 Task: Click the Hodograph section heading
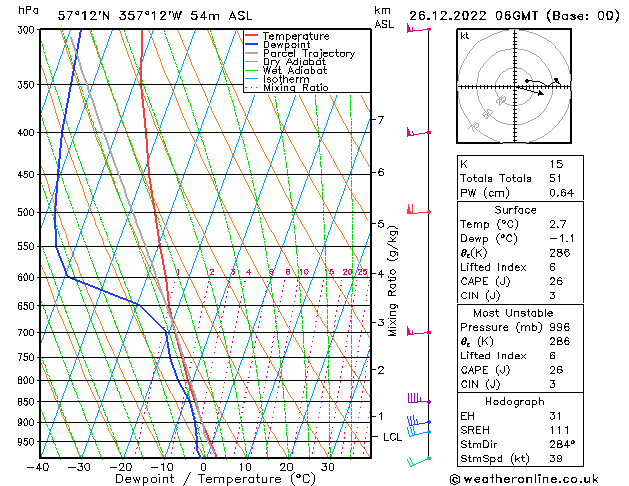coord(515,401)
